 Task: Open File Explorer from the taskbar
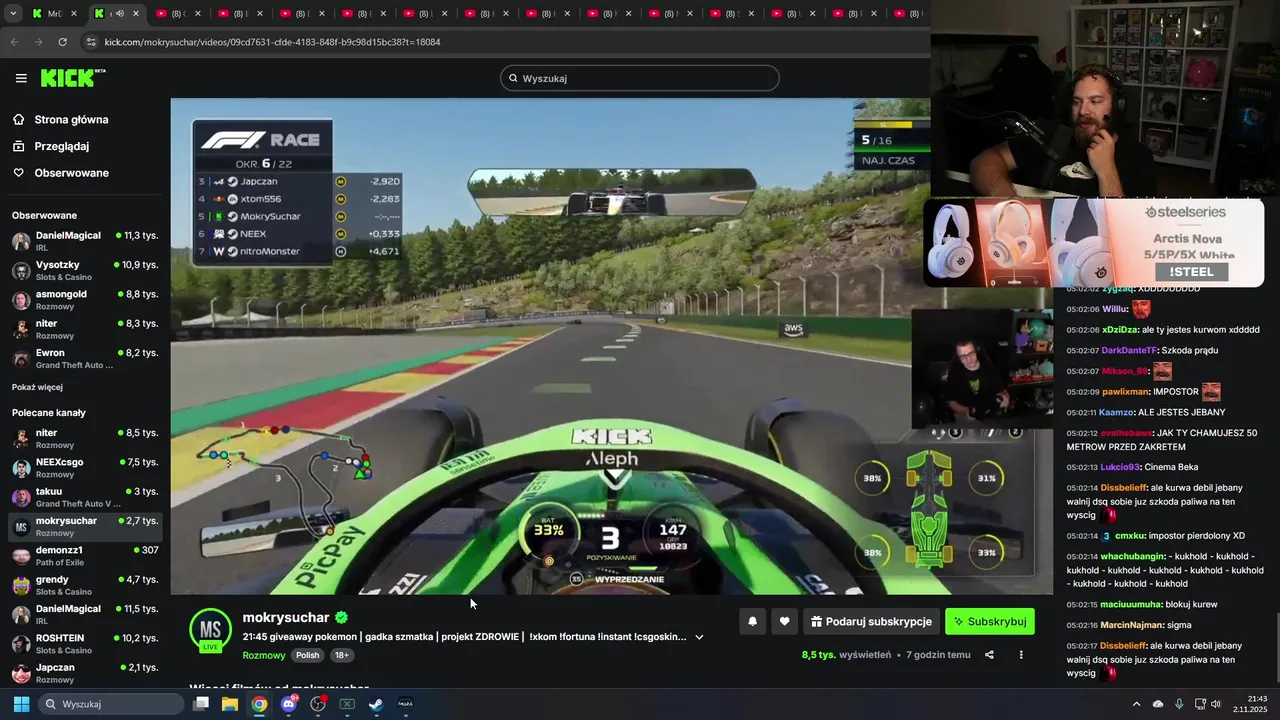[230, 704]
